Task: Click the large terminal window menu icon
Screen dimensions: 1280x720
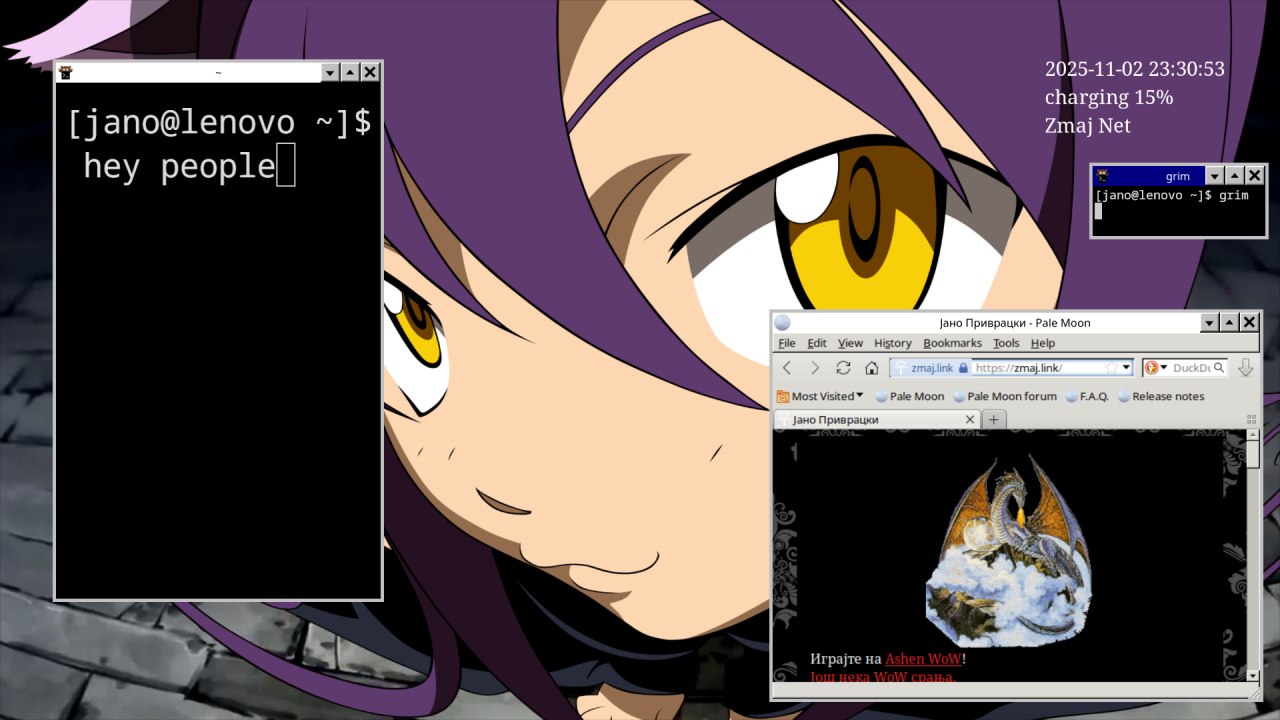Action: point(66,72)
